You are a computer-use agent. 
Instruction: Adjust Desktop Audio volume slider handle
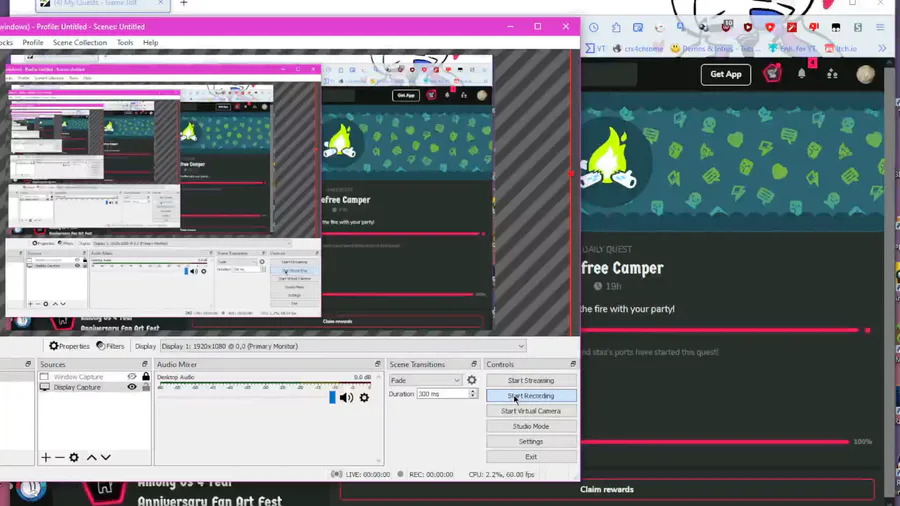coord(332,397)
